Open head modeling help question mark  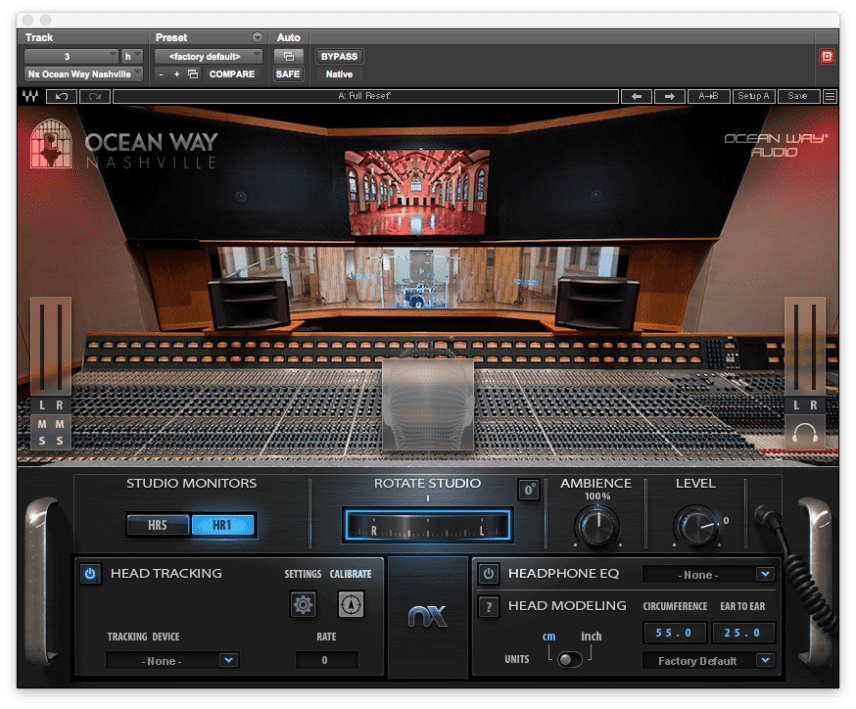pos(489,606)
